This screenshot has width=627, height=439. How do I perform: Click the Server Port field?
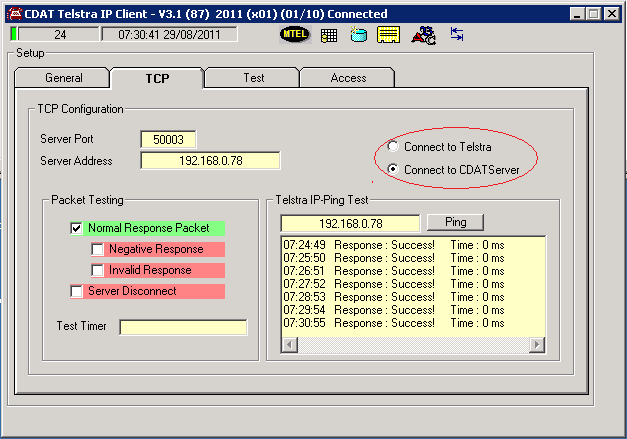point(168,140)
